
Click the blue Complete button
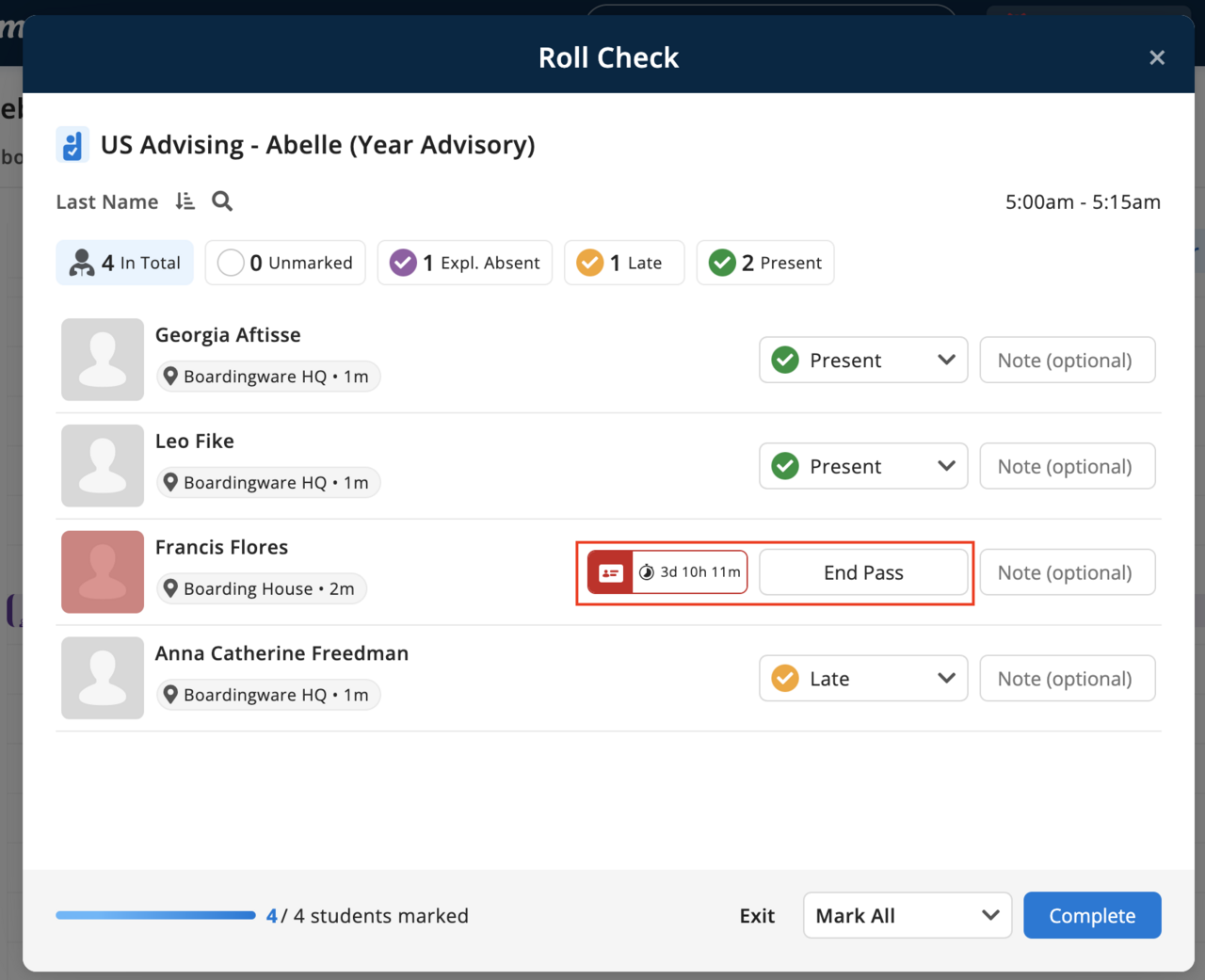pyautogui.click(x=1092, y=916)
